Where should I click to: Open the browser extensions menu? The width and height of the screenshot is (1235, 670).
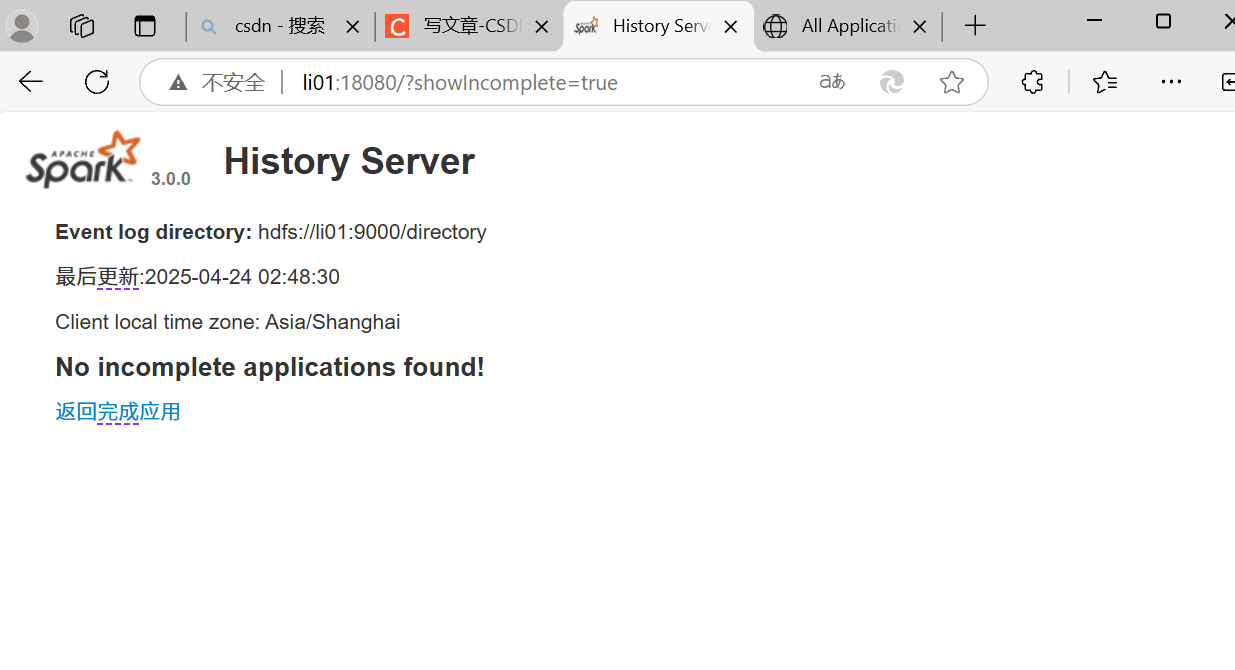(x=1033, y=82)
